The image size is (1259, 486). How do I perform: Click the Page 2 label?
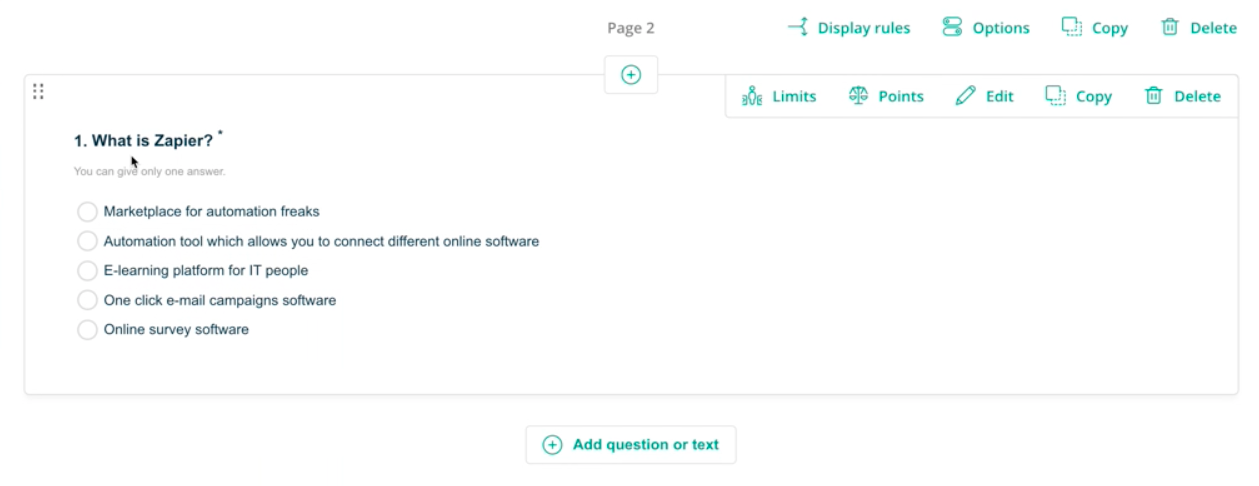point(631,28)
